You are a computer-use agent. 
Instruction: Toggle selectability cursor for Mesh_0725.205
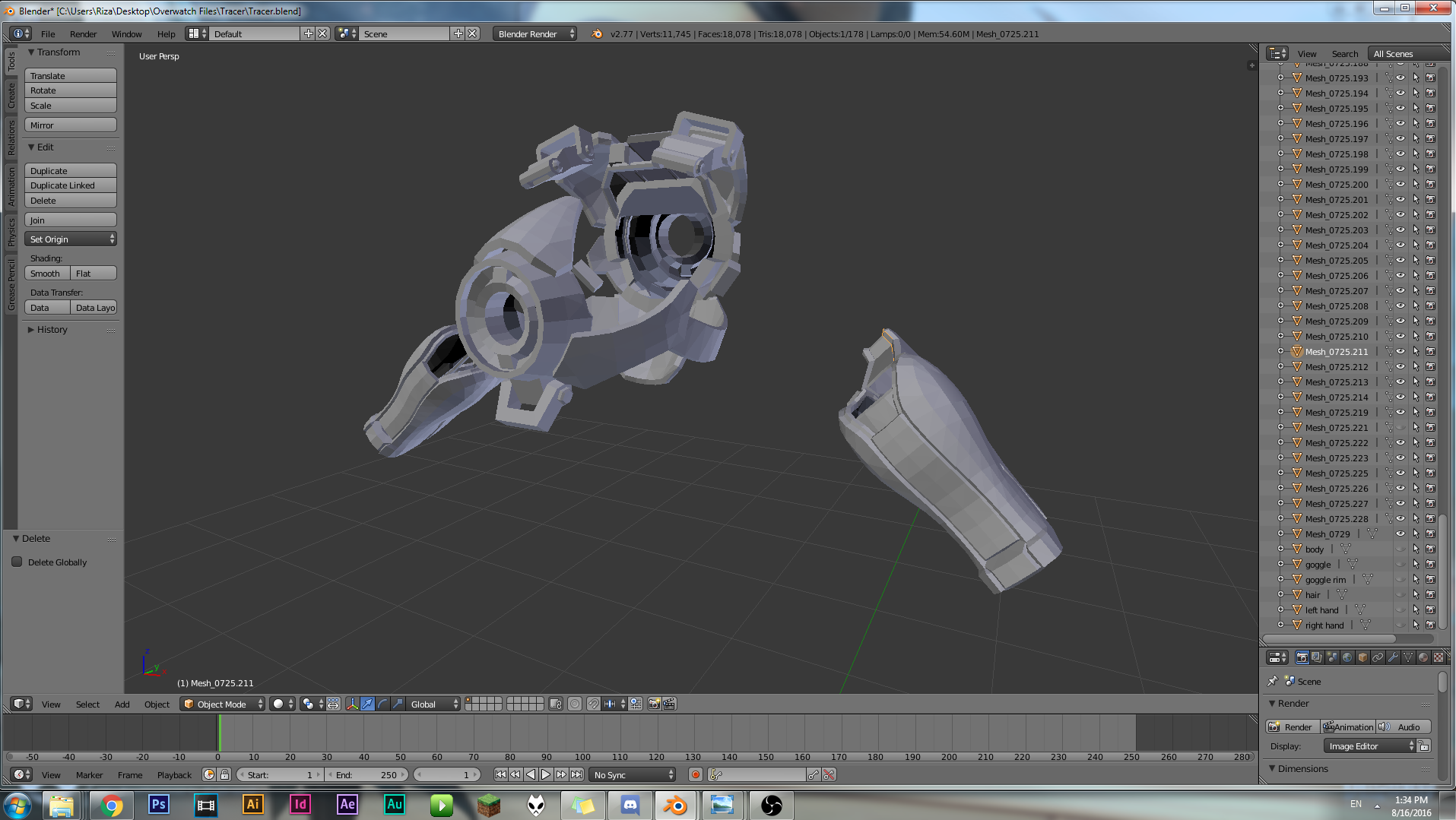click(1416, 260)
